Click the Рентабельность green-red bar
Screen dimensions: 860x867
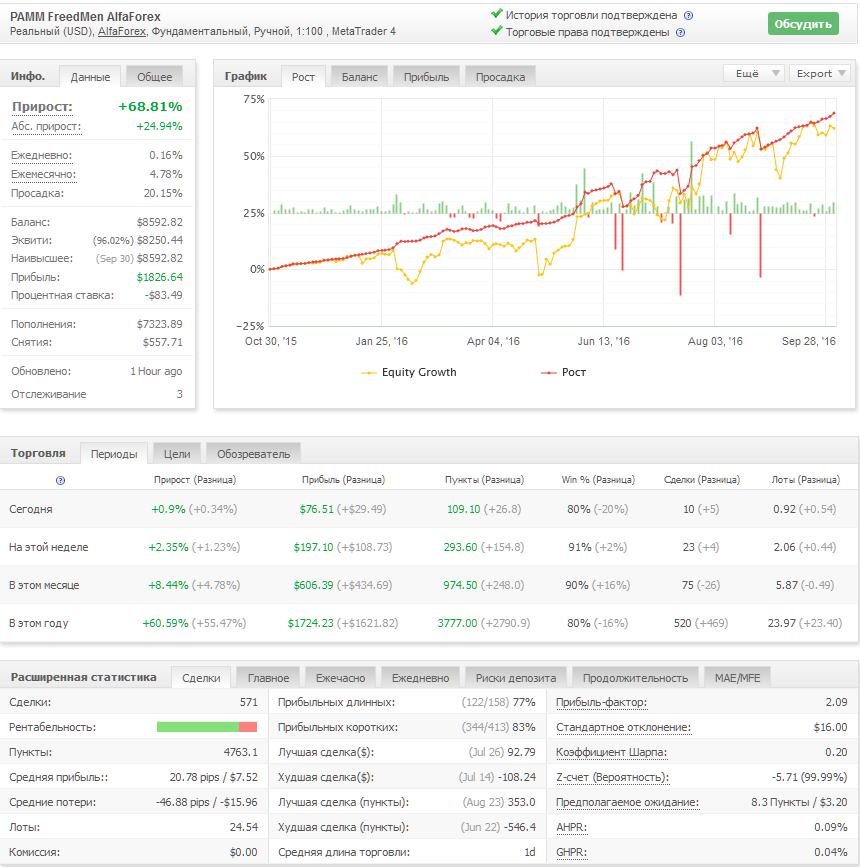coord(207,727)
